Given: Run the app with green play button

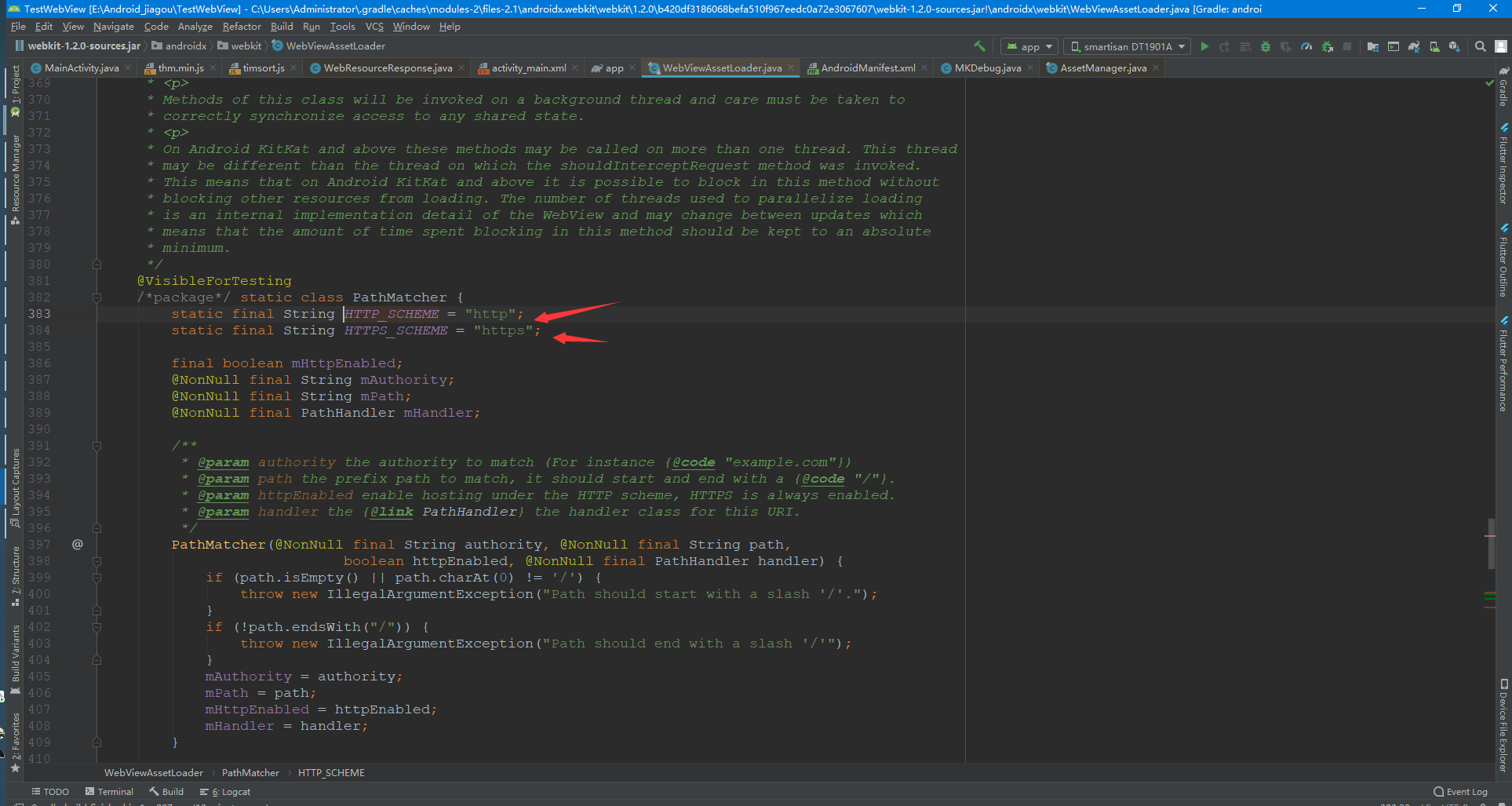Looking at the screenshot, I should 1204,46.
